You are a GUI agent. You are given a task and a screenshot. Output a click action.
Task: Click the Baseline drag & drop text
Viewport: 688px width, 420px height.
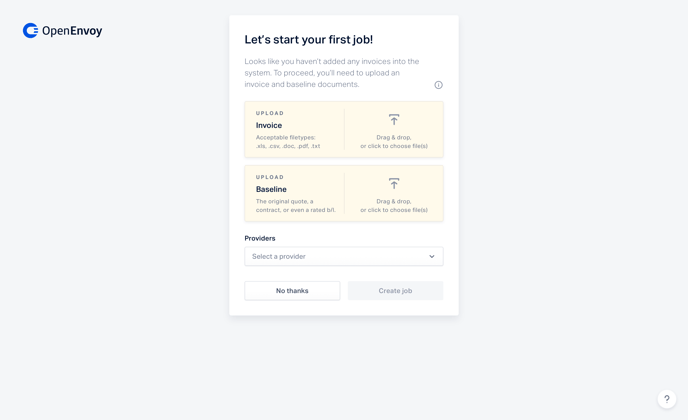point(394,206)
